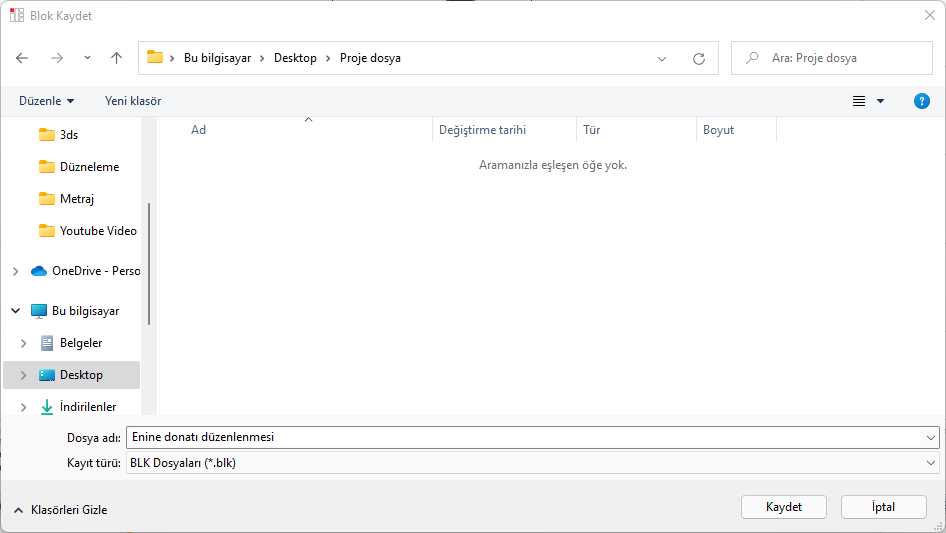
Task: Select Desktop in the sidebar
Action: 71,375
